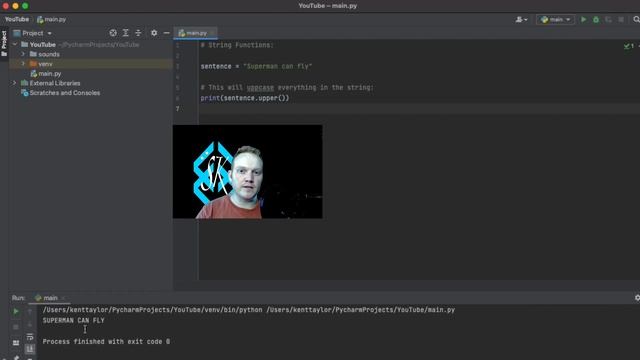640x360 pixels.
Task: Open Search Everywhere magnifier icon
Action: (636, 20)
